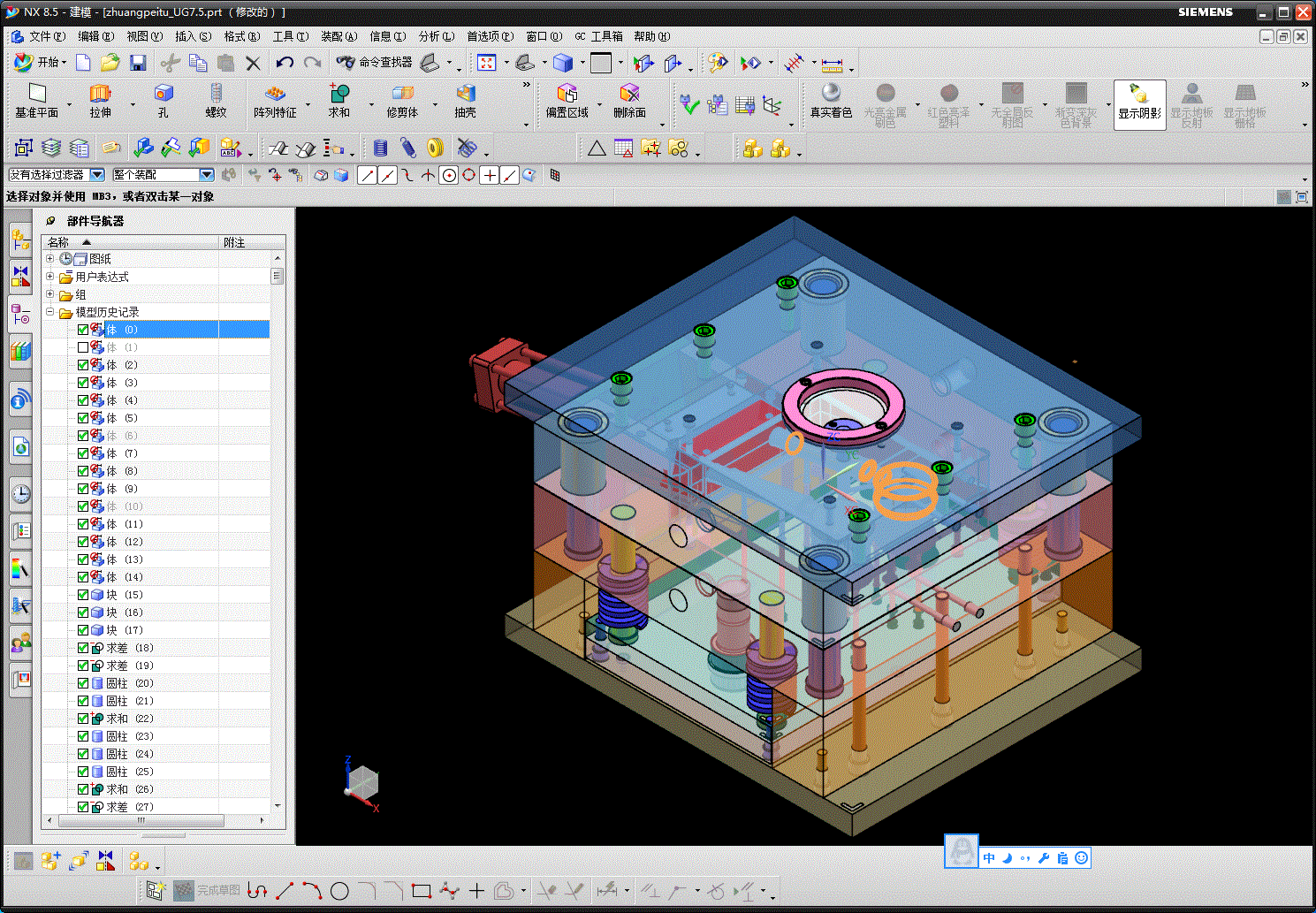The width and height of the screenshot is (1316, 913).
Task: Open the selection filter dropdown
Action: 97,175
